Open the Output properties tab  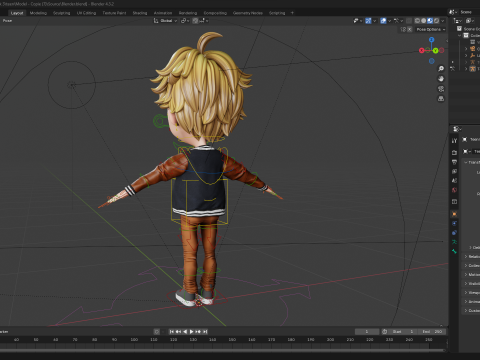tap(454, 162)
